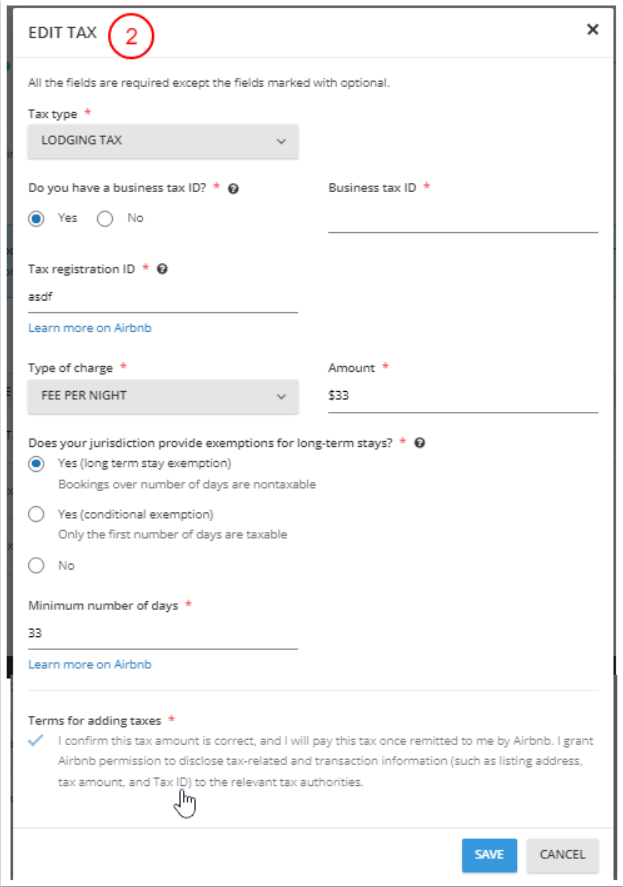The image size is (623, 887).
Task: Close the Edit Tax dialog
Action: pos(592,30)
